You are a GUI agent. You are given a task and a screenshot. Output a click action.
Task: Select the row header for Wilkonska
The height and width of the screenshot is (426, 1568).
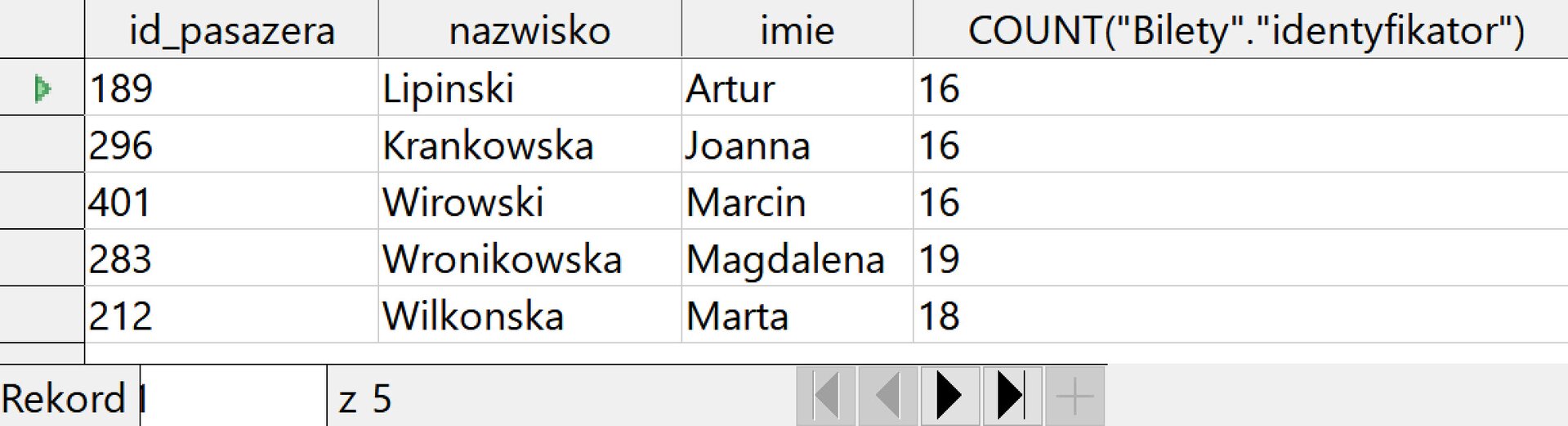point(42,316)
